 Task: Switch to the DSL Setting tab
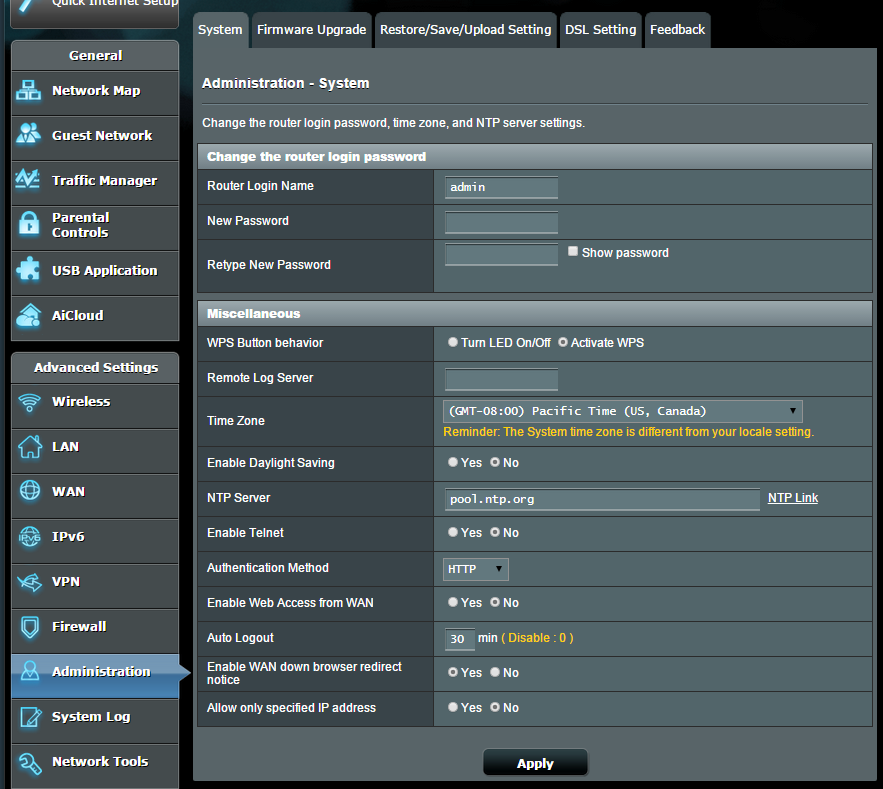point(601,30)
